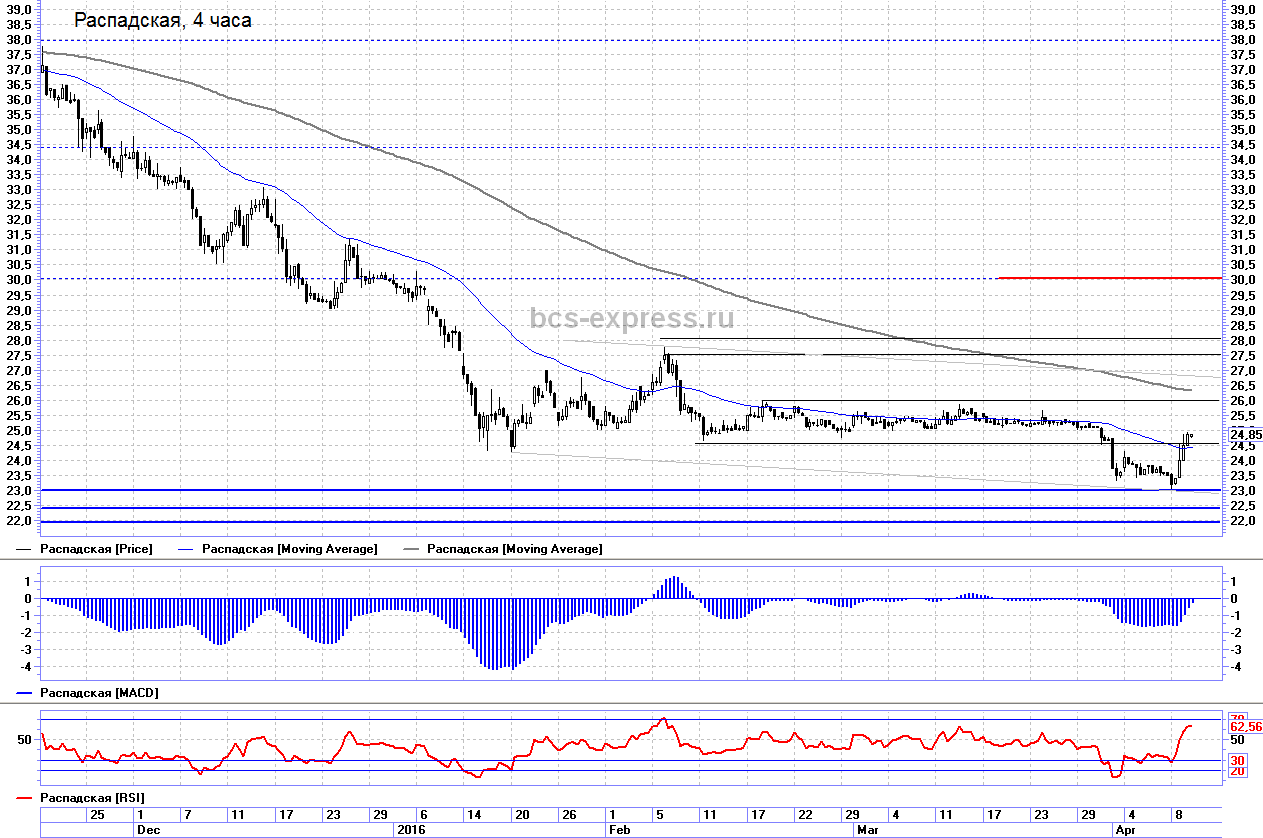1263x838 pixels.
Task: Click '38,0' on the right price axis
Action: point(1244,40)
